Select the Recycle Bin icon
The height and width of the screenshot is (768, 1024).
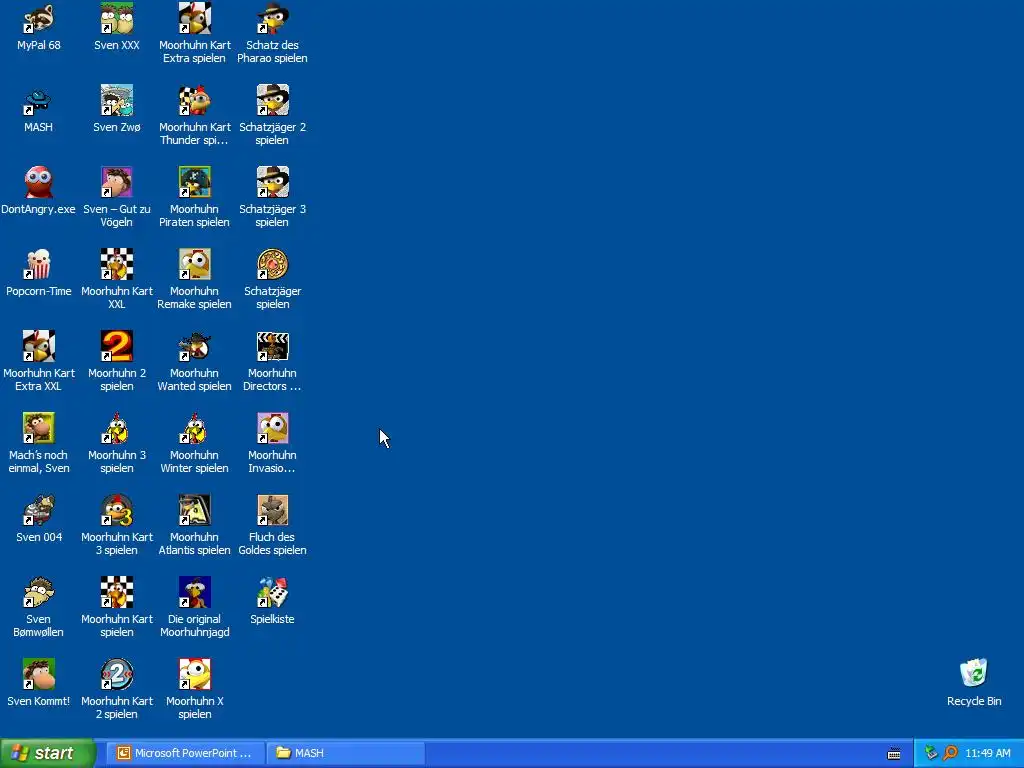pos(974,674)
